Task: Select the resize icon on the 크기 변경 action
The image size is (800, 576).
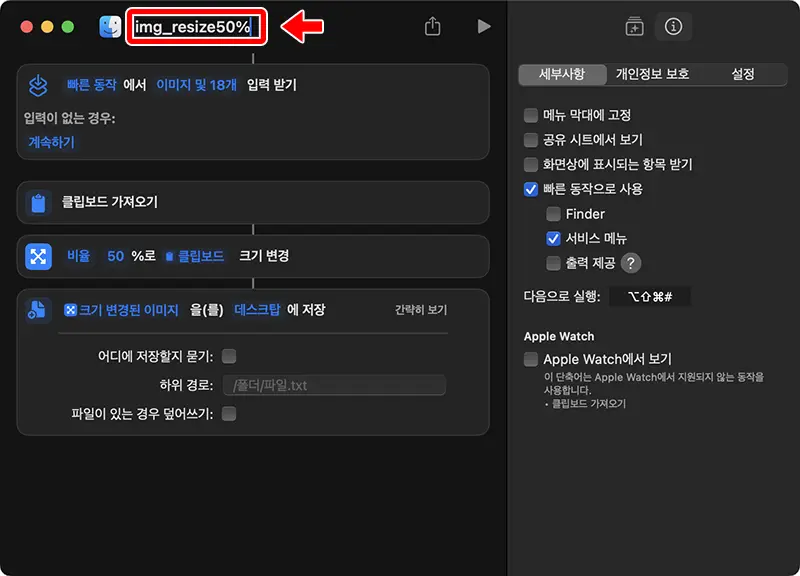Action: (36, 256)
